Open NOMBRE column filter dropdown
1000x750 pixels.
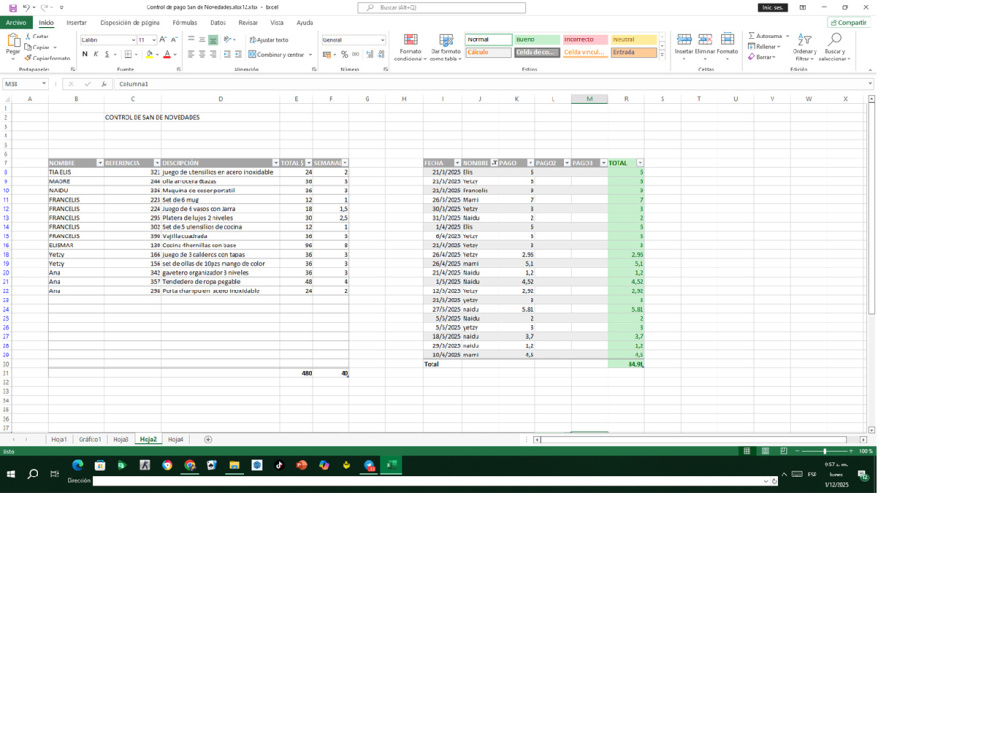(x=99, y=163)
